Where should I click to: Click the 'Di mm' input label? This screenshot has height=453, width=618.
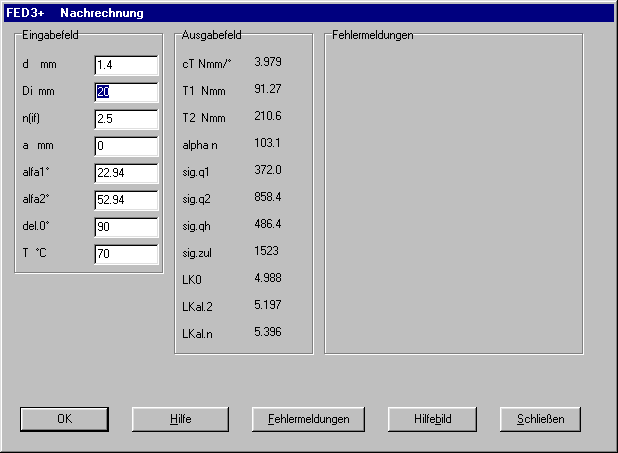(38, 91)
